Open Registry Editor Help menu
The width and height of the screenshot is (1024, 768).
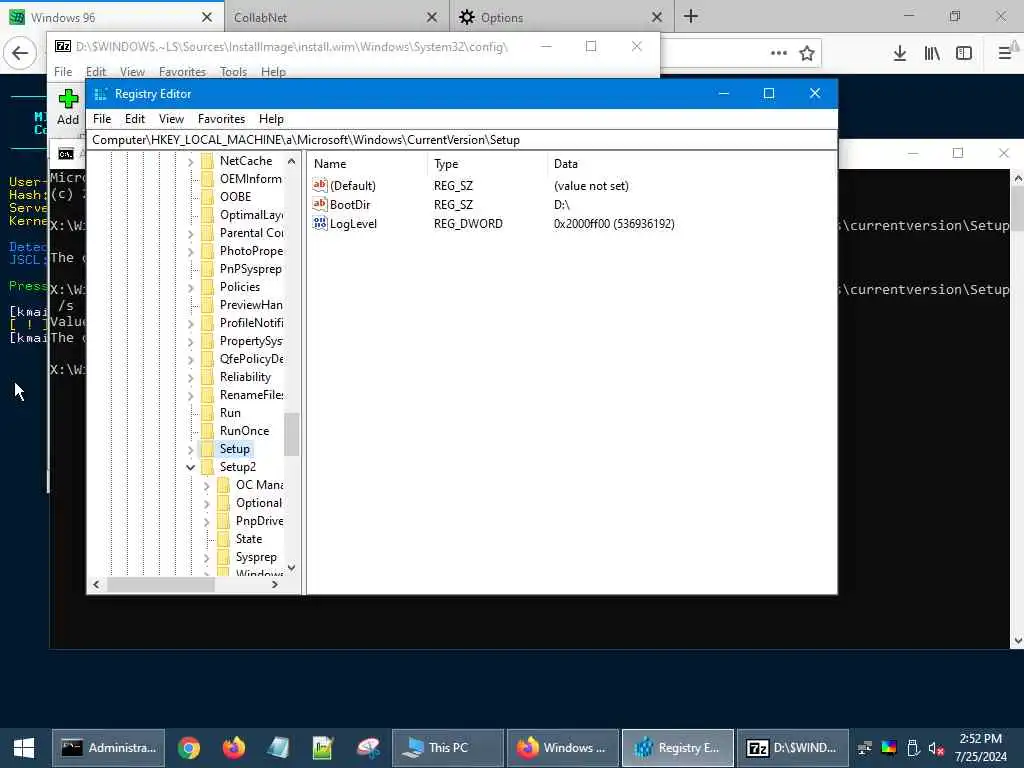271,119
